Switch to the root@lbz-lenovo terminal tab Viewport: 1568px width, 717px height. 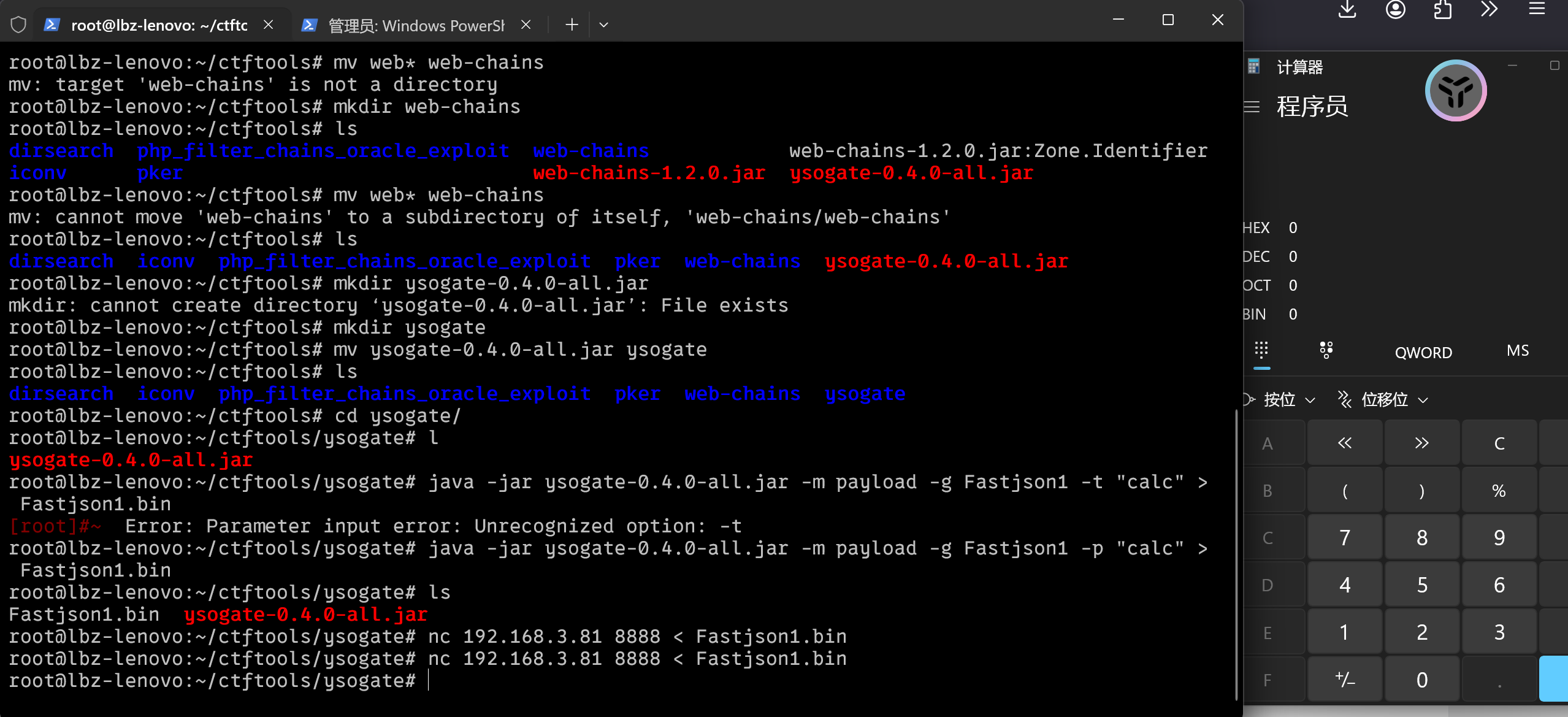[159, 25]
